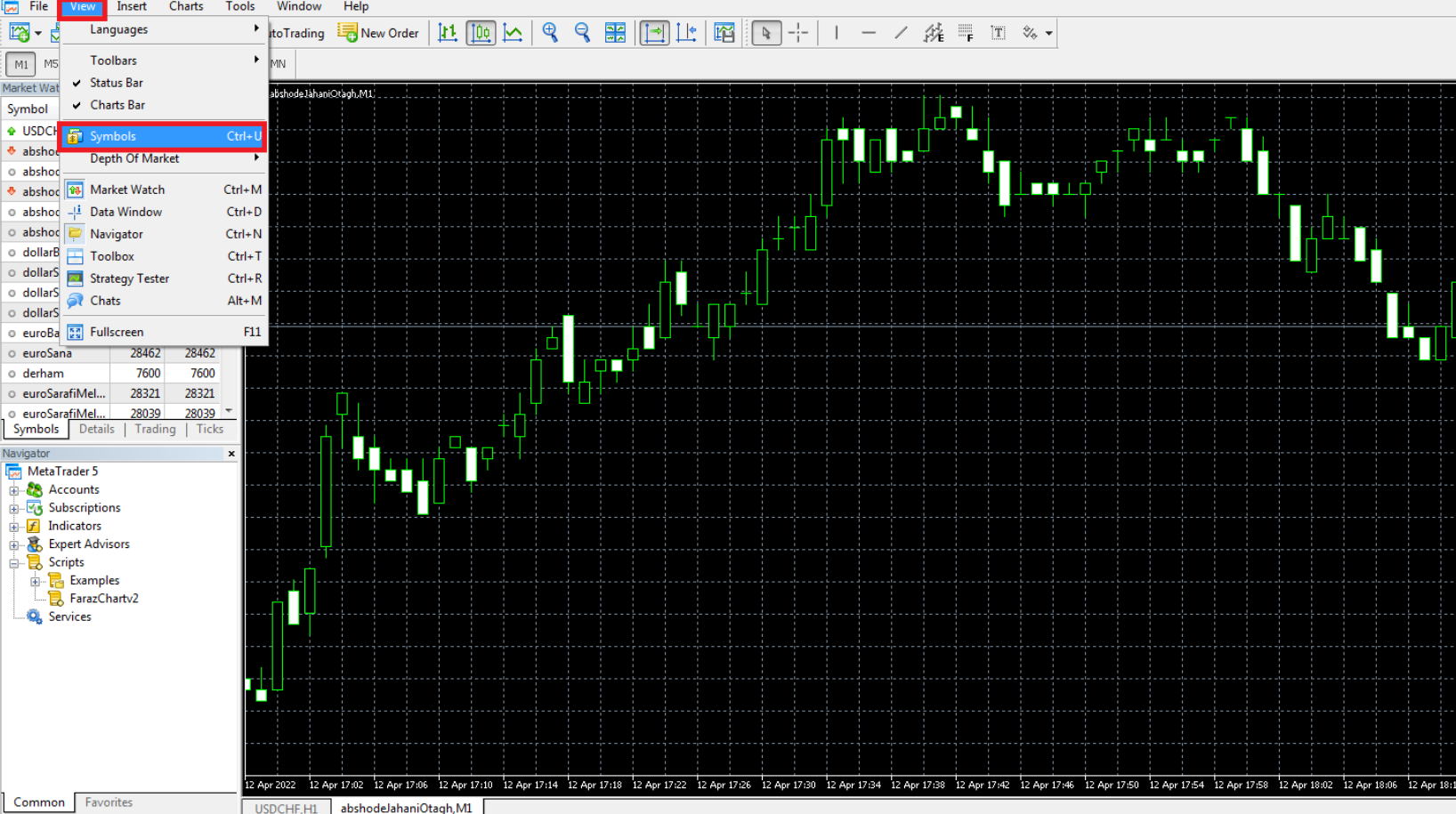This screenshot has width=1456, height=814.
Task: Toggle the Charts Bar menu option
Action: coord(165,105)
